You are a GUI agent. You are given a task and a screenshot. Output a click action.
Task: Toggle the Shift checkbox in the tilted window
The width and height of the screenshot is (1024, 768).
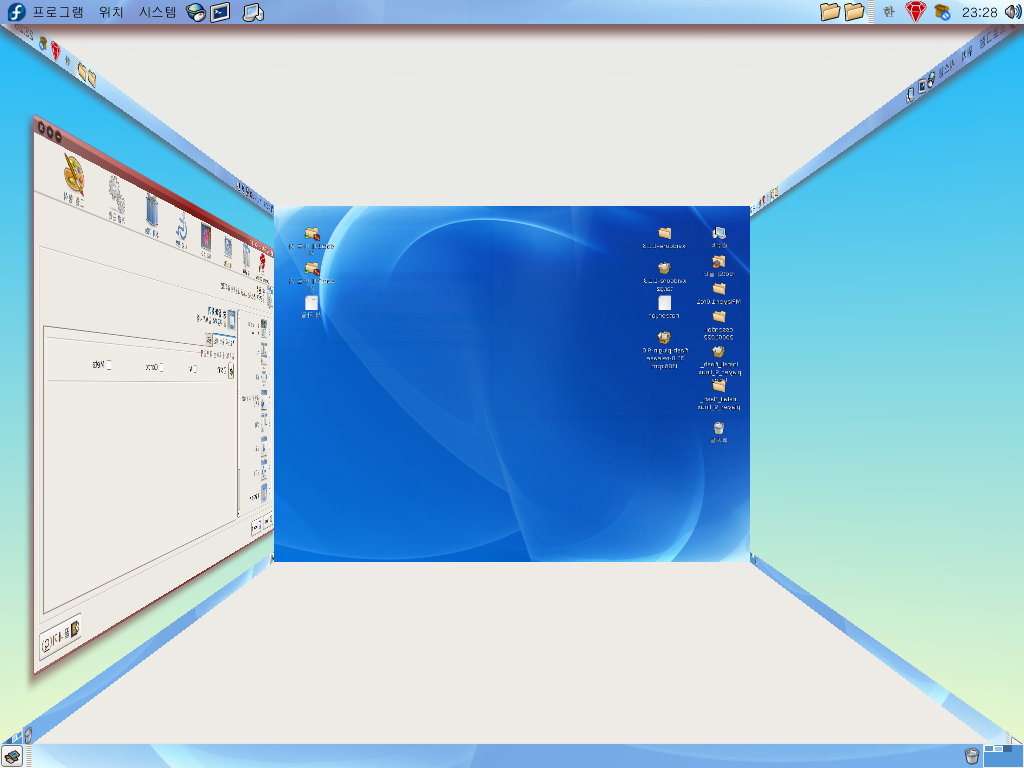224,371
